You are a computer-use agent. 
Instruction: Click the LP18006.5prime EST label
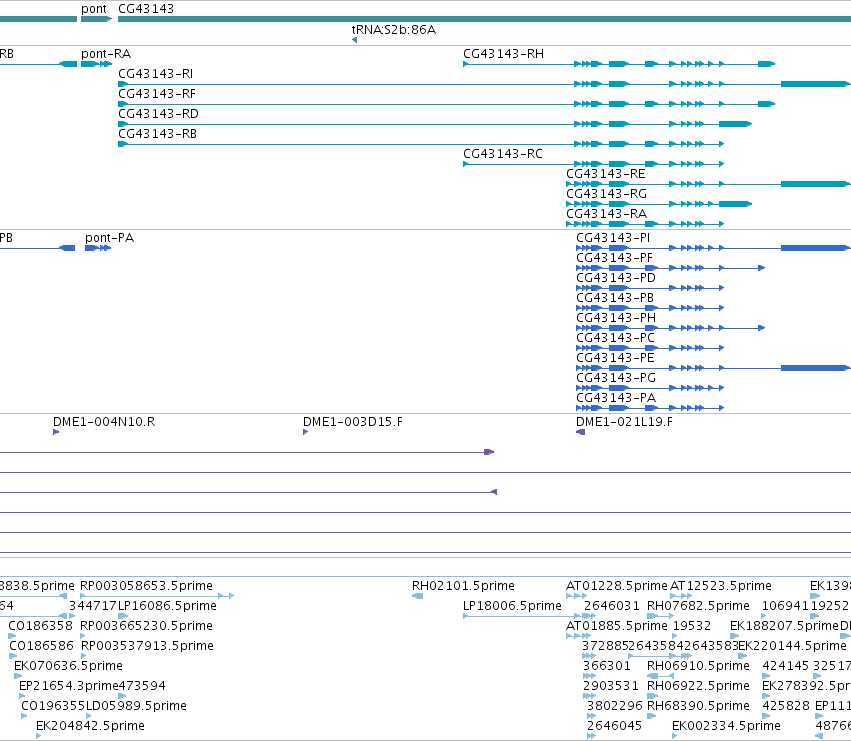(x=512, y=606)
